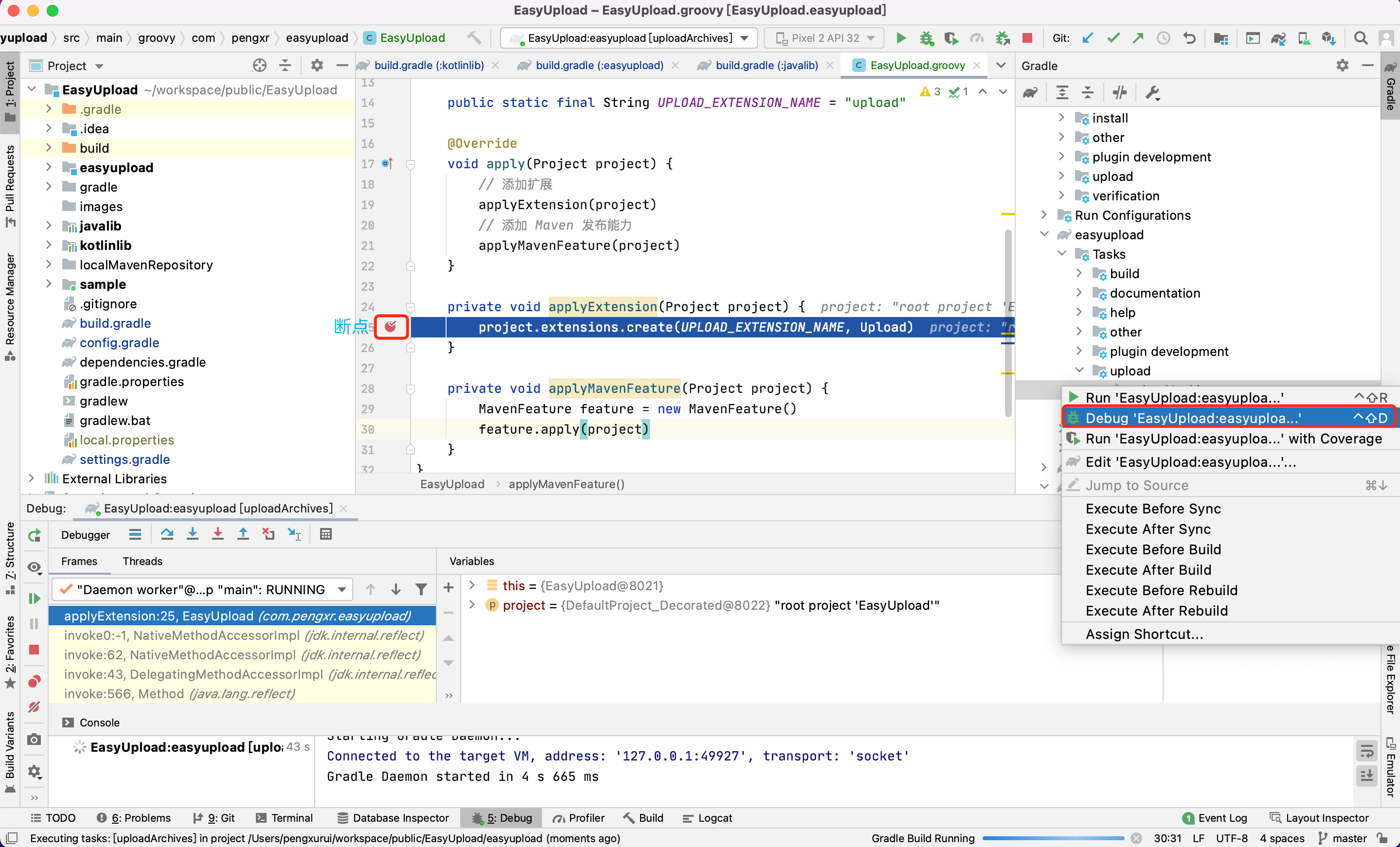1400x847 pixels.
Task: Click the View Breakpoints red circles icon
Action: click(x=34, y=681)
